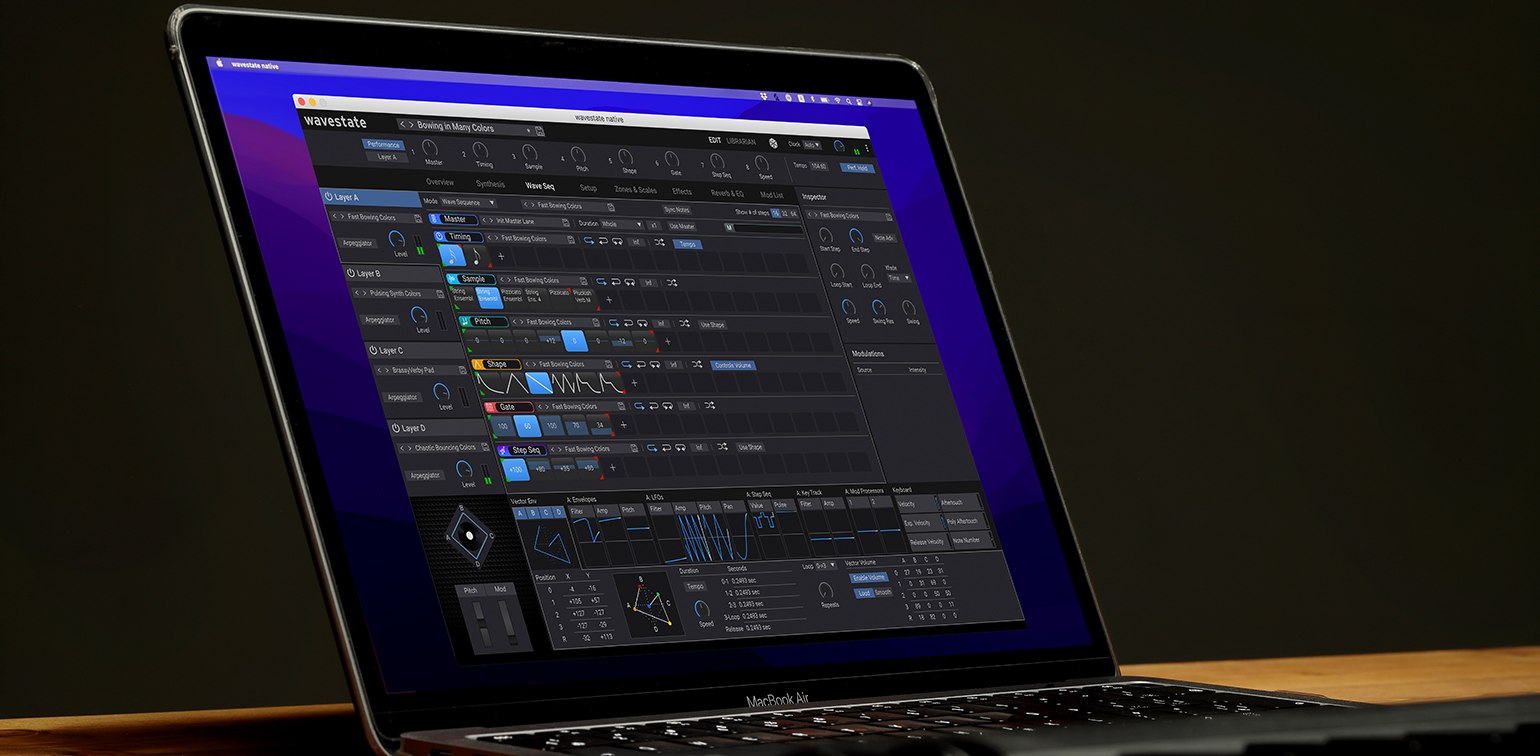Add a new step in the Timing lane
The image size is (1540, 756).
click(501, 257)
